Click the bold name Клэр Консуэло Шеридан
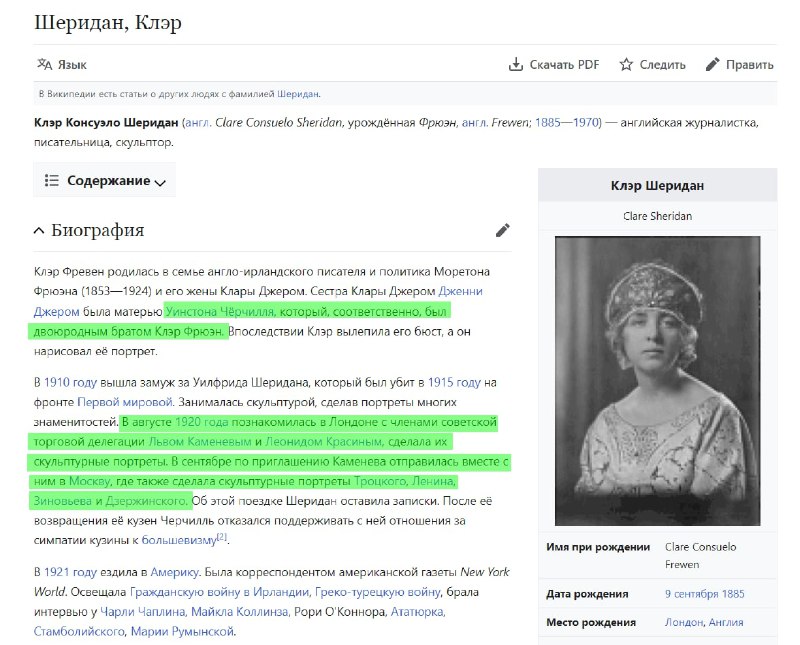 pyautogui.click(x=106, y=122)
